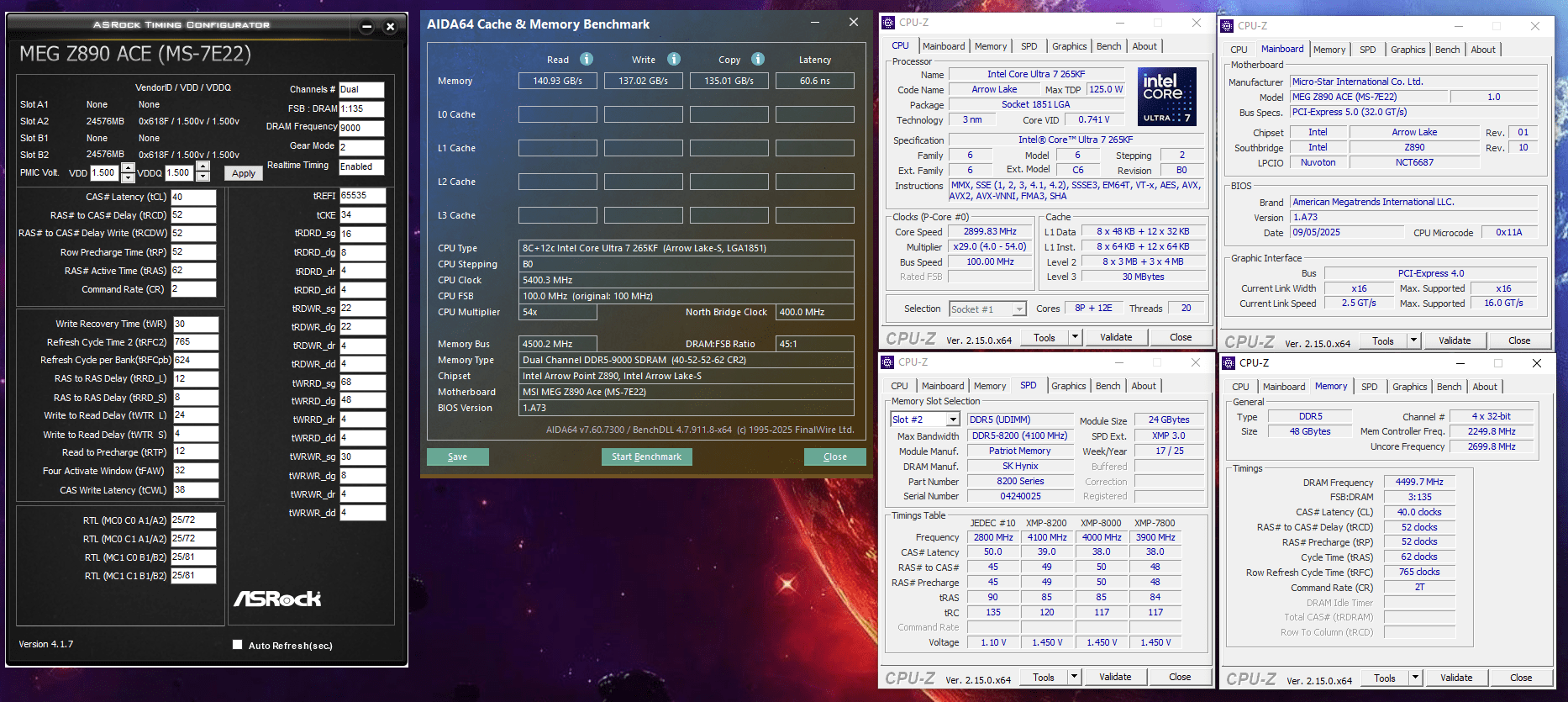
Task: Click the info icon beside Copy
Action: 758,59
